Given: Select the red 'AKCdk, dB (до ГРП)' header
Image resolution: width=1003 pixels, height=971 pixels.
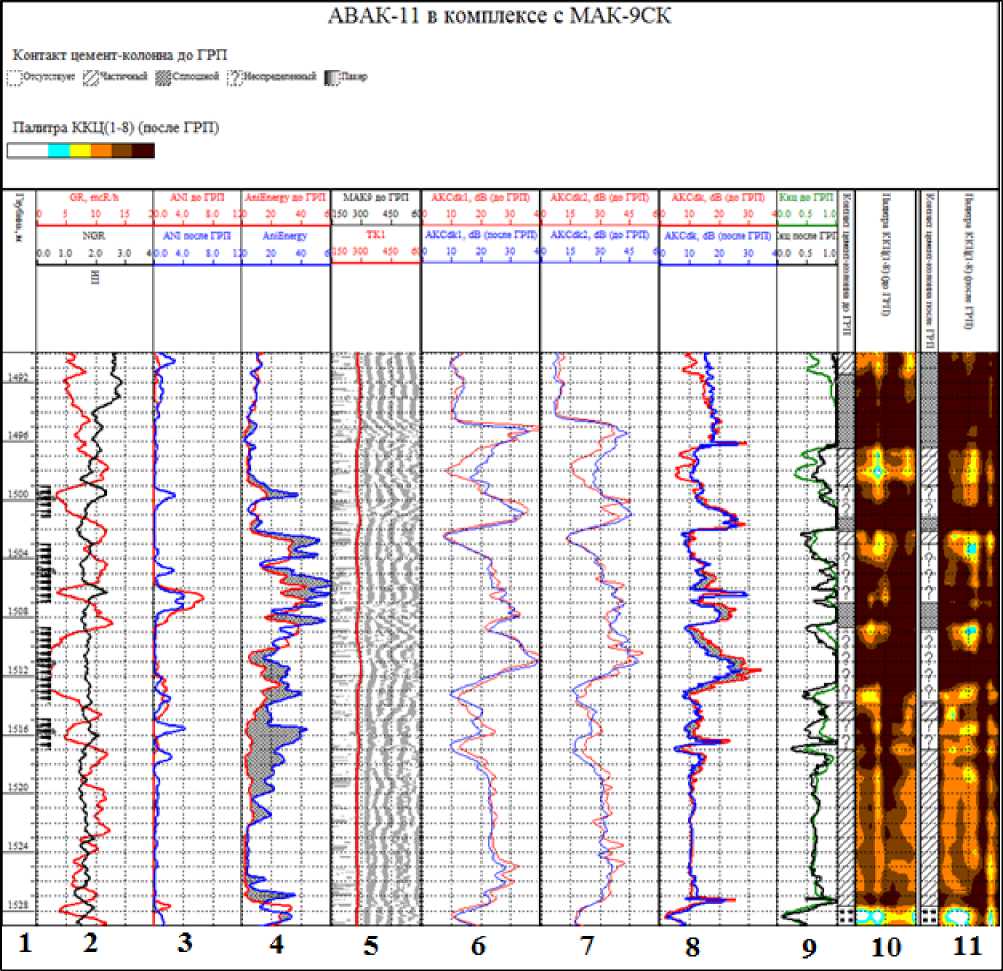Looking at the screenshot, I should click(x=718, y=198).
